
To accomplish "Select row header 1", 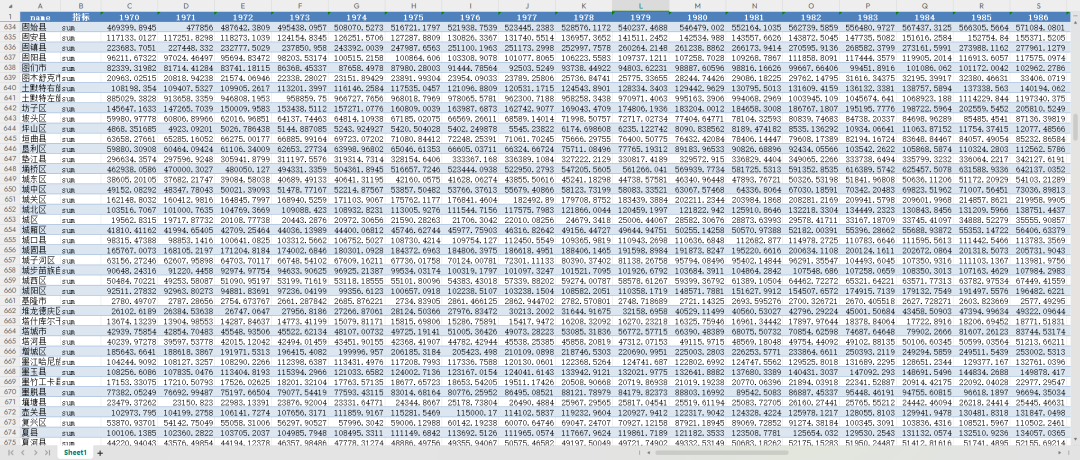I will (x=10, y=15).
